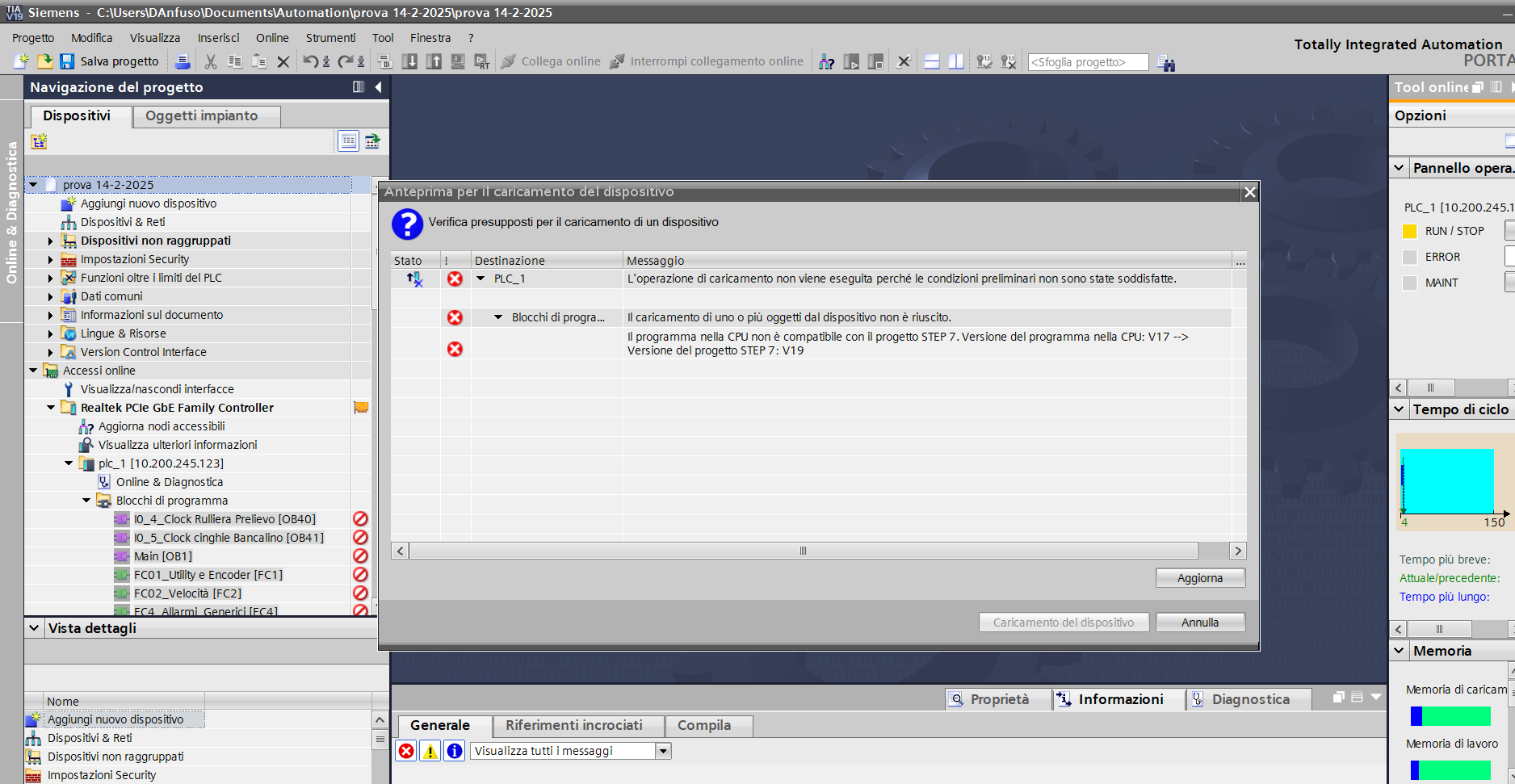Click the Upload from device arrow icon

tap(434, 61)
